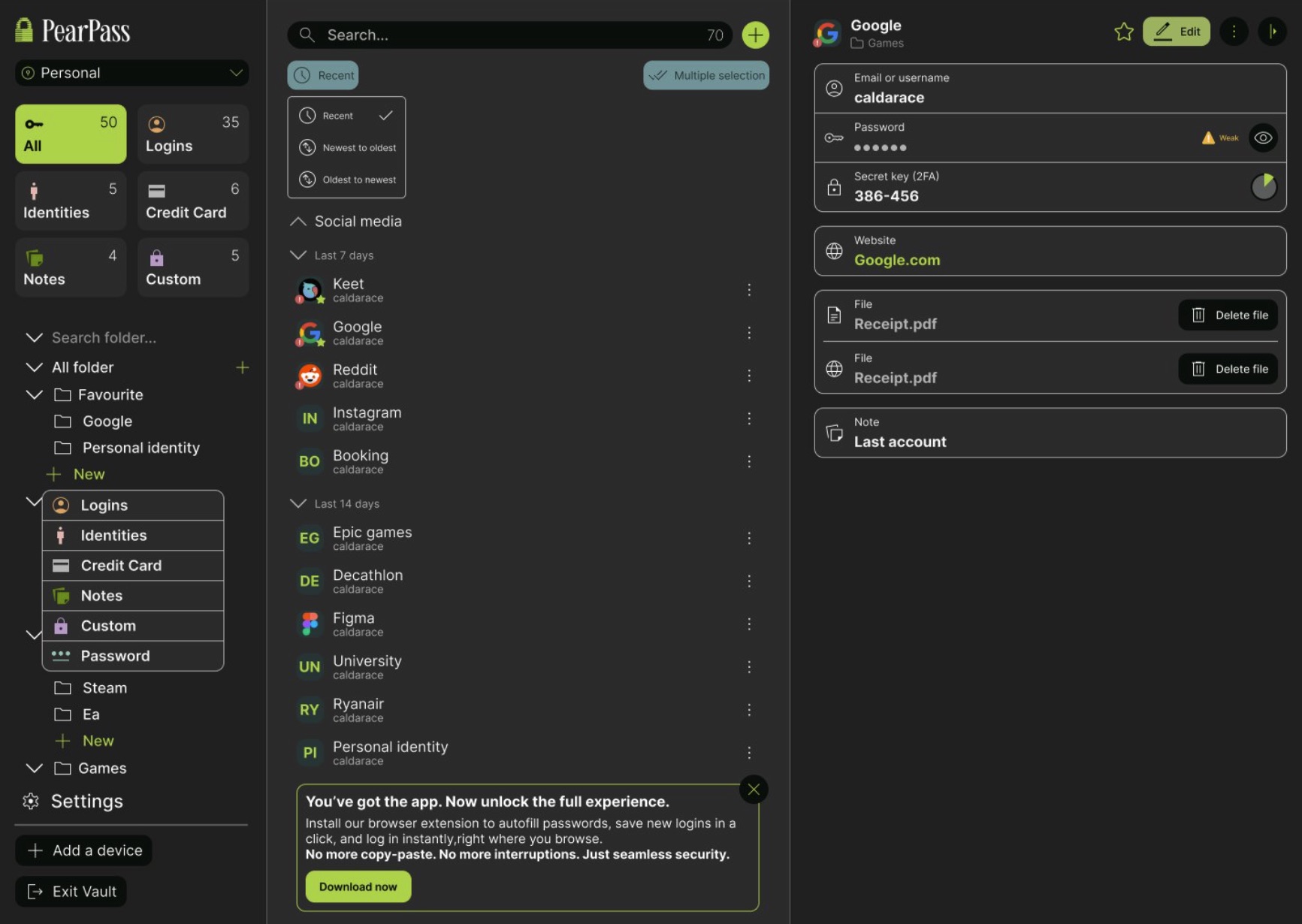Enable Multiple selection mode

(706, 75)
